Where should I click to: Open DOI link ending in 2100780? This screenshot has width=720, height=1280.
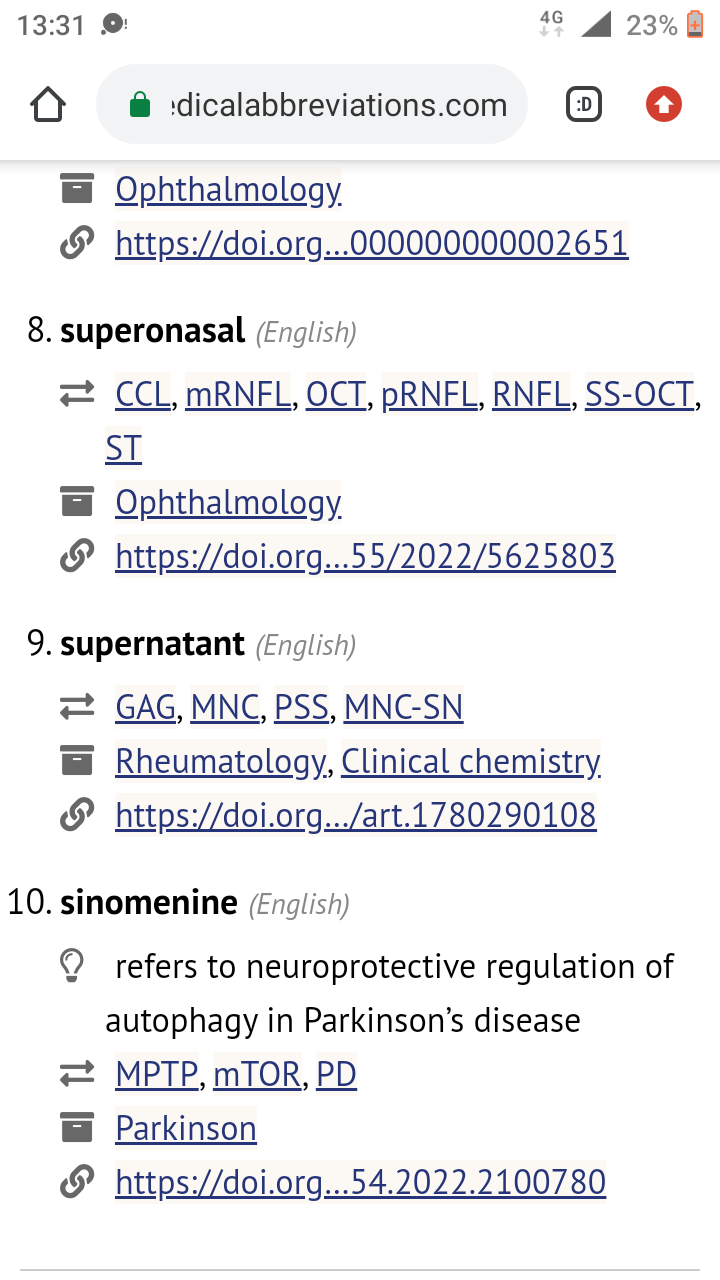click(x=360, y=1183)
